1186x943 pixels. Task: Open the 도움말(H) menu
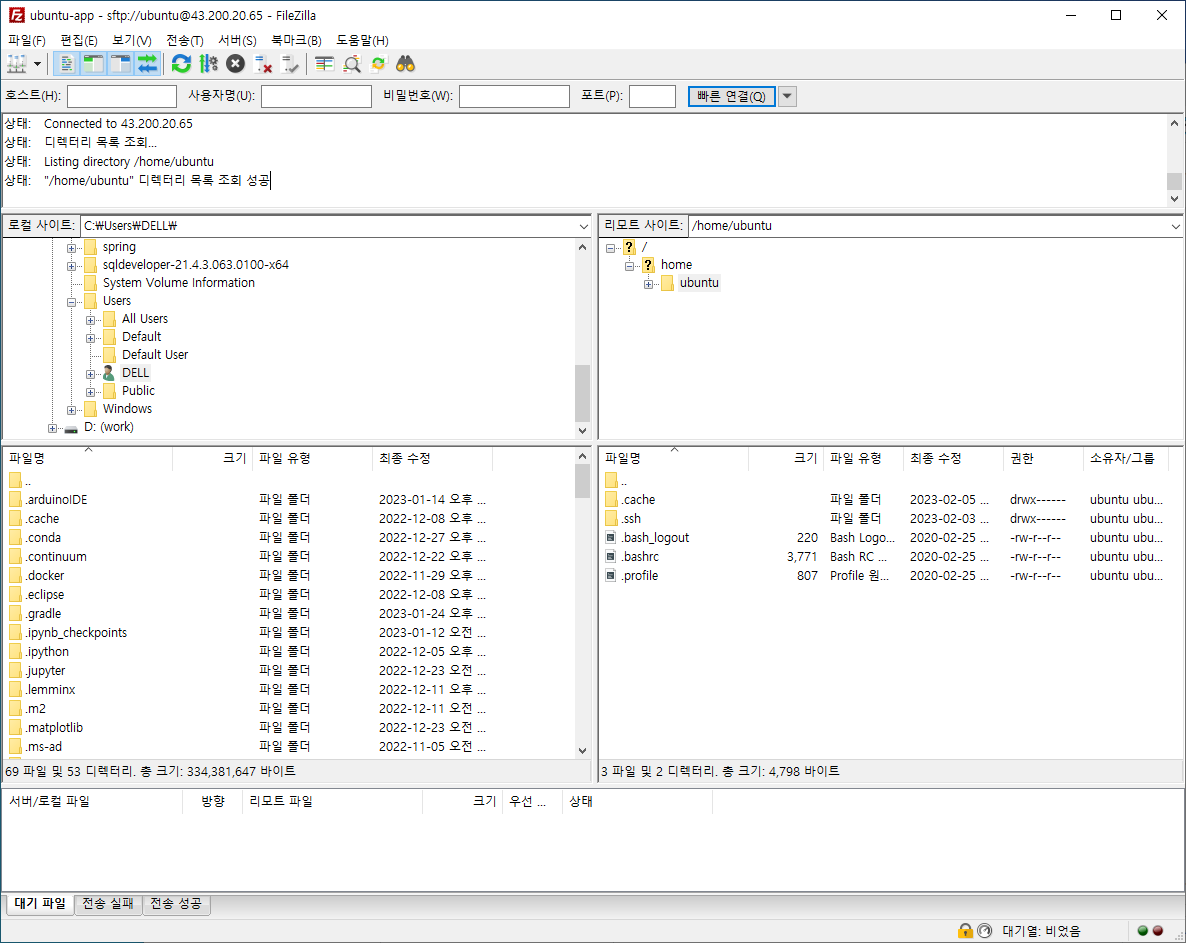362,40
